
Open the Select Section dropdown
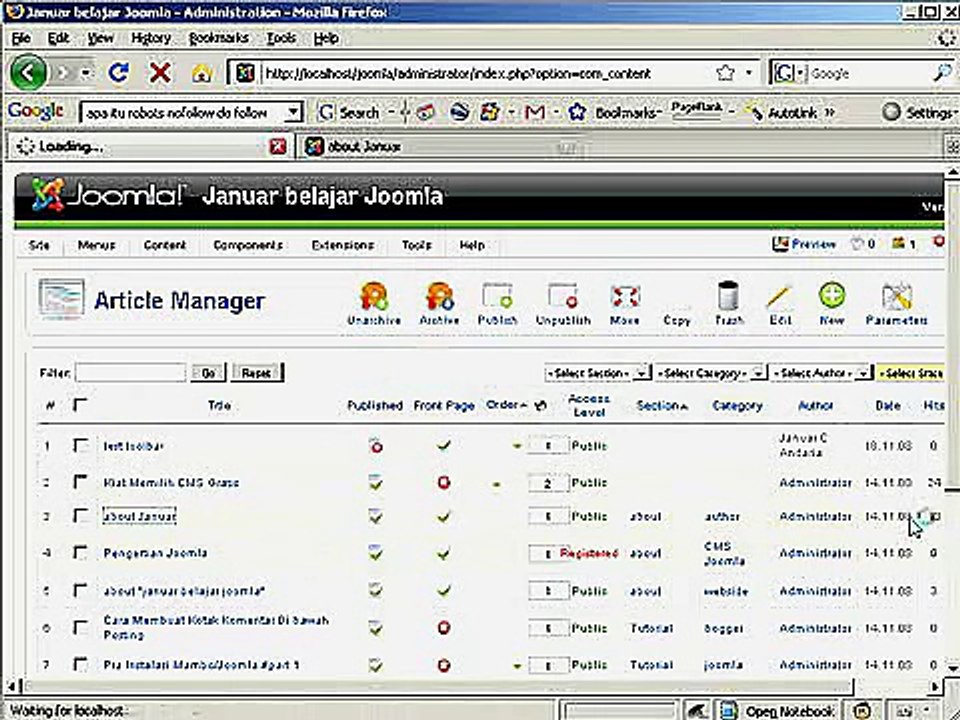click(597, 373)
